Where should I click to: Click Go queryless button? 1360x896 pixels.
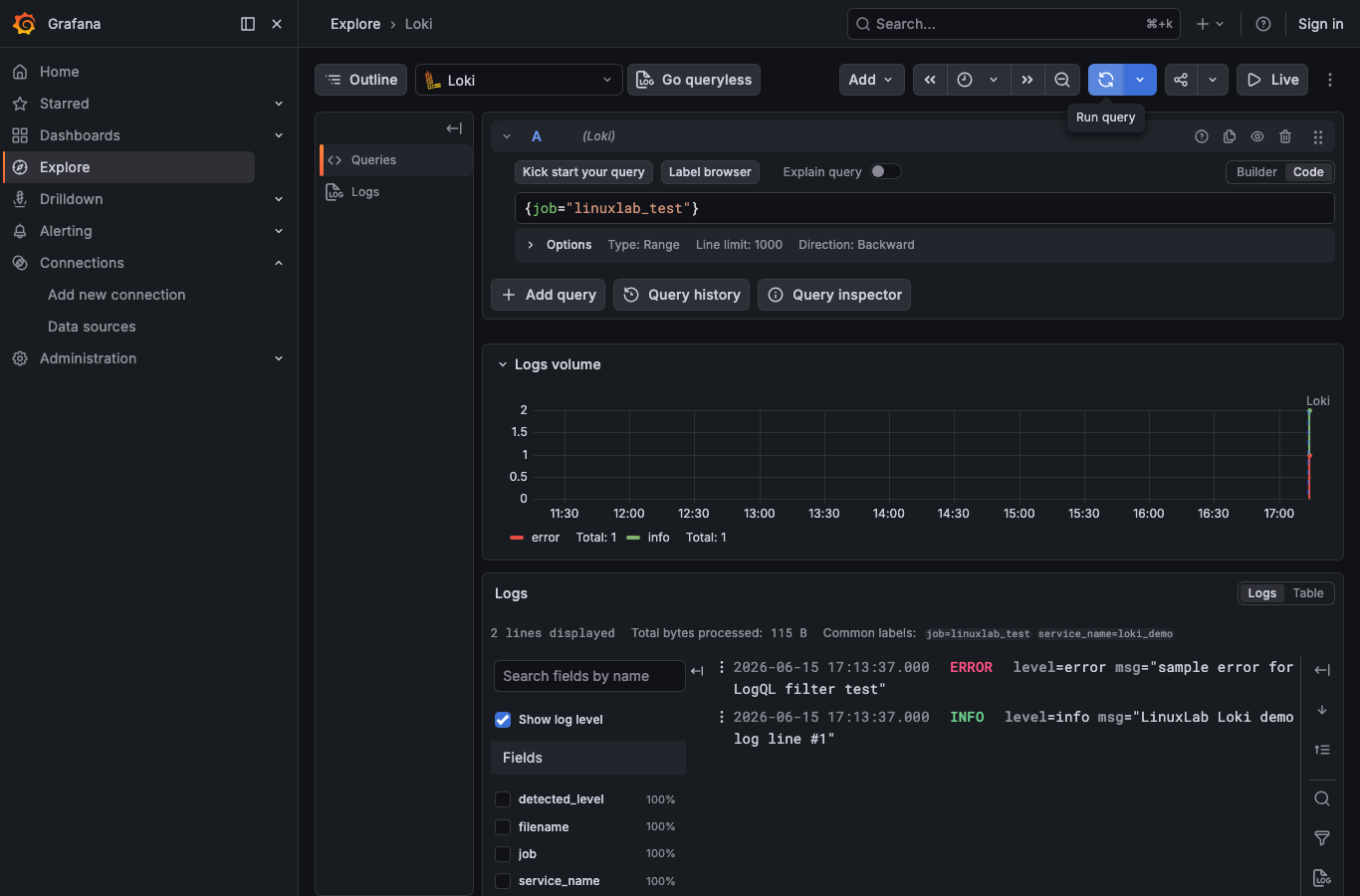tap(694, 80)
